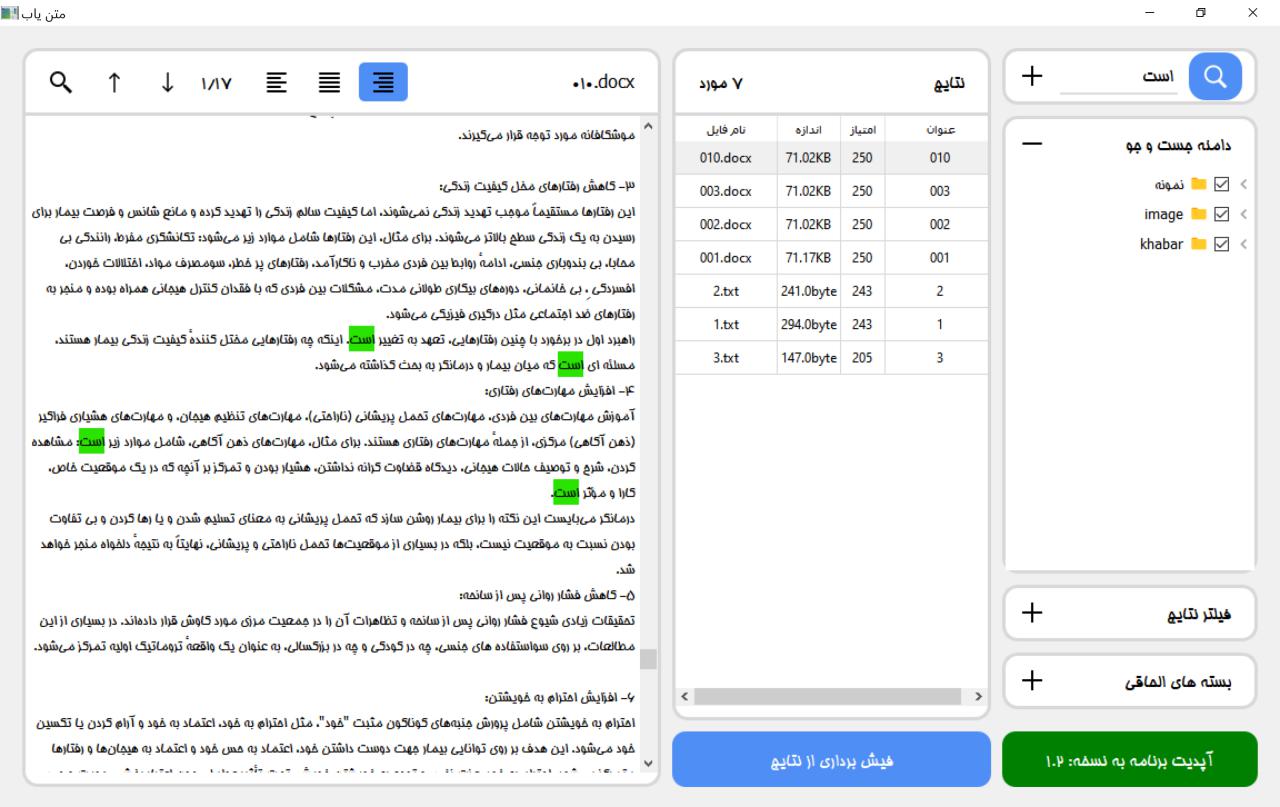This screenshot has width=1280, height=807.
Task: Click the results scrollbar right arrow
Action: coord(978,696)
